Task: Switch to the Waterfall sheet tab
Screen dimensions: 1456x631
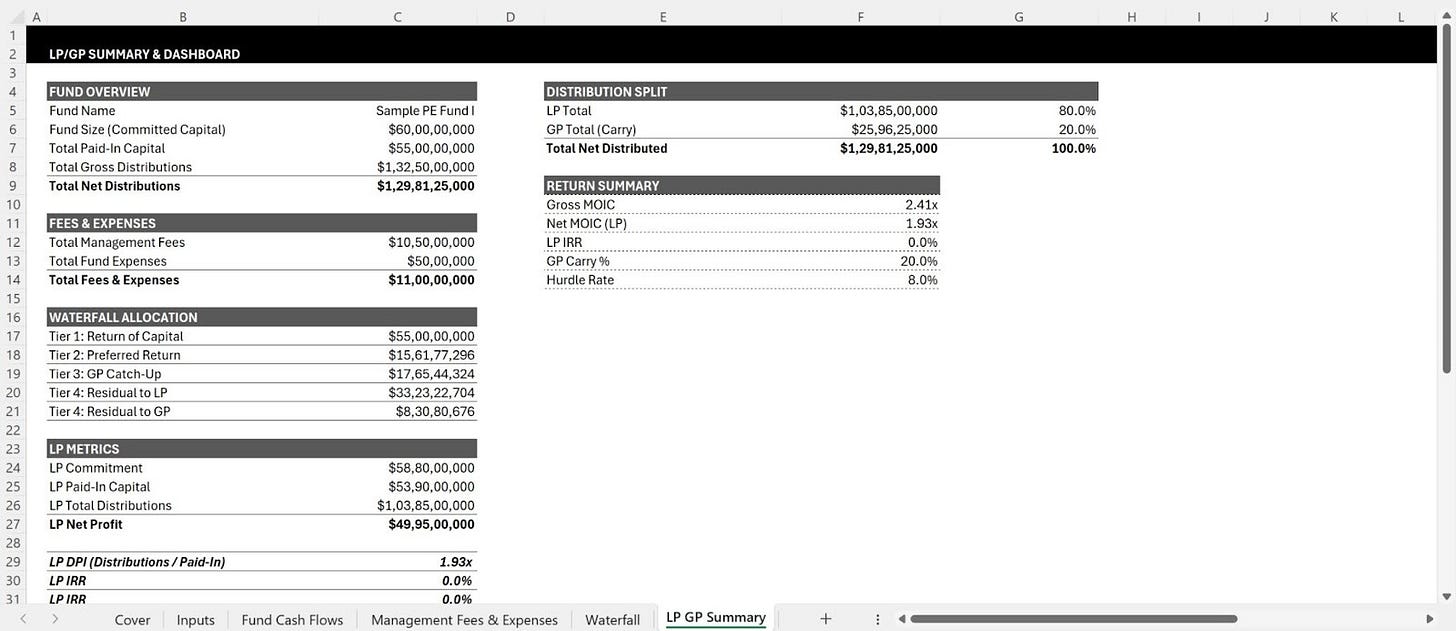Action: click(612, 620)
